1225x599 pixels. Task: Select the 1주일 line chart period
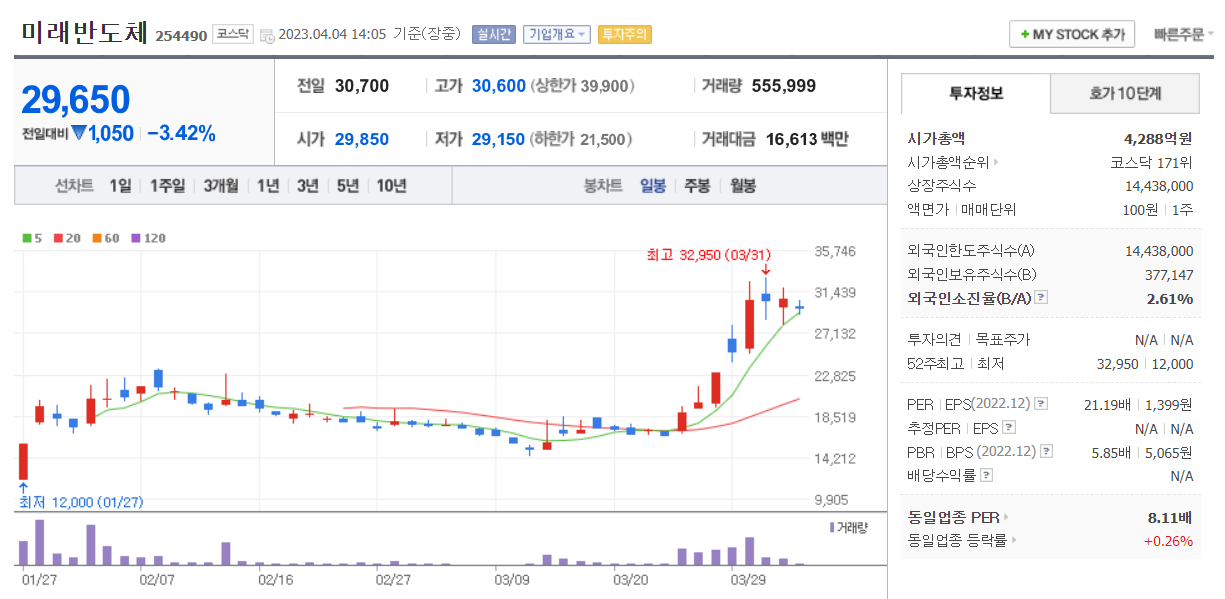tap(167, 185)
